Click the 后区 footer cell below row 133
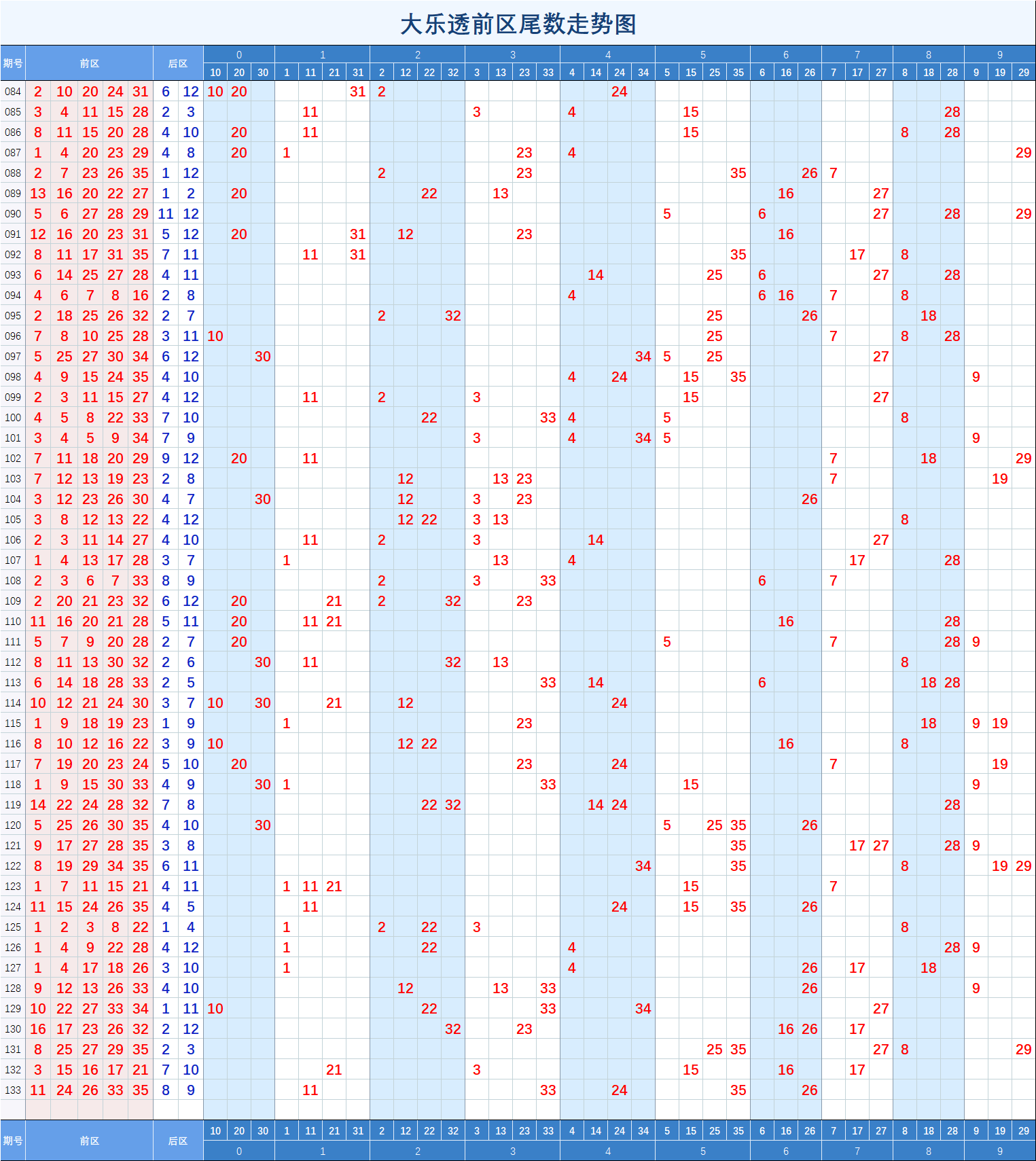Image resolution: width=1036 pixels, height=1161 pixels. click(178, 1141)
